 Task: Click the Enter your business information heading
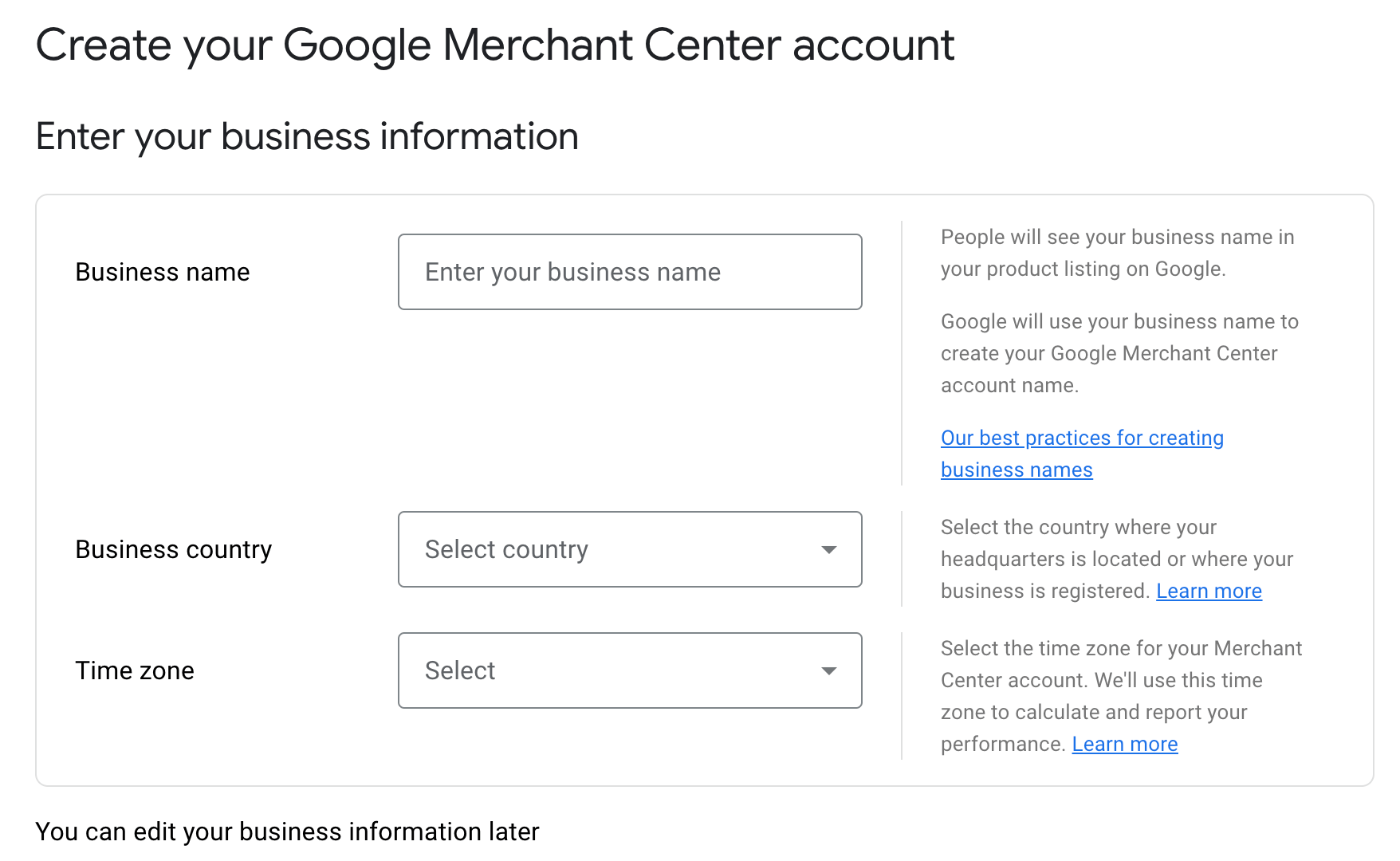click(307, 136)
